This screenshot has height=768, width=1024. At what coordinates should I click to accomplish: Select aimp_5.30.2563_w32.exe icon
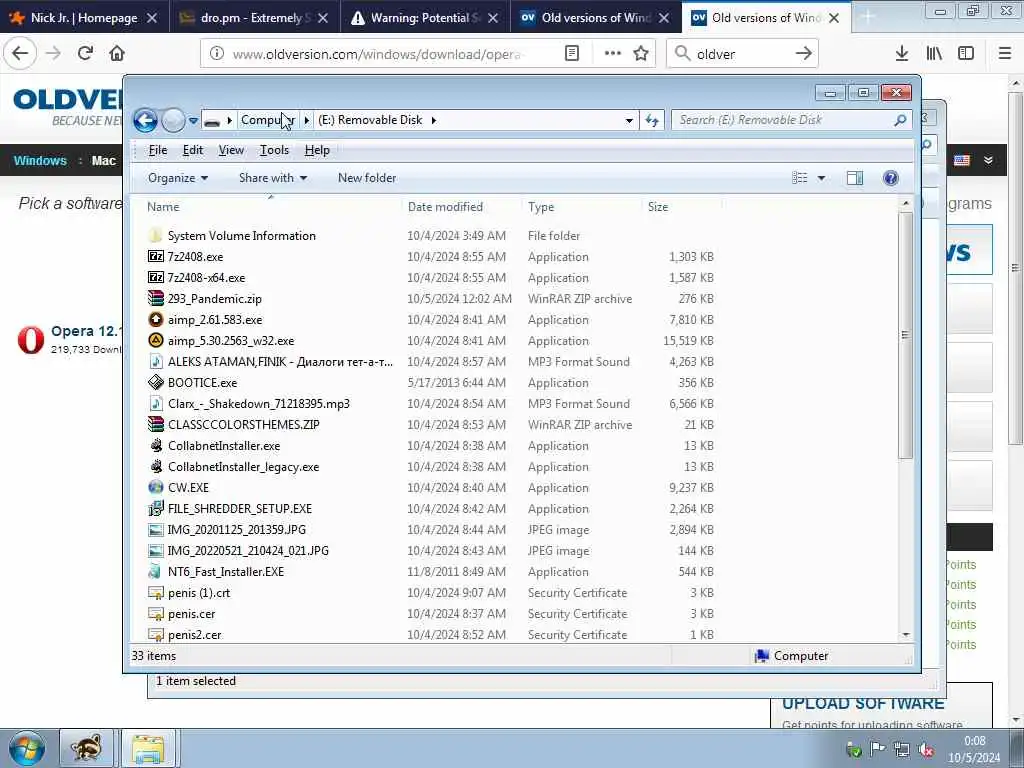[155, 340]
